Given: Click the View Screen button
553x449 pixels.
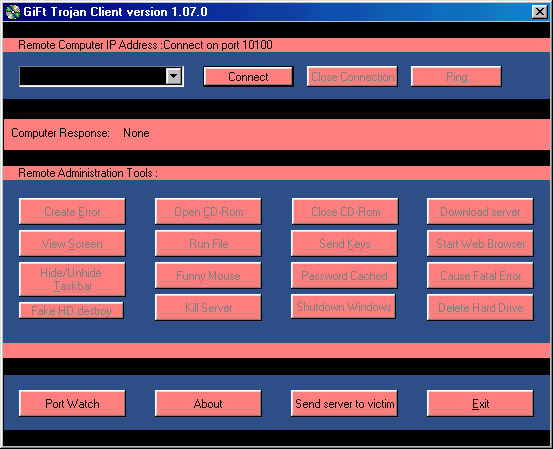Looking at the screenshot, I should (x=72, y=244).
